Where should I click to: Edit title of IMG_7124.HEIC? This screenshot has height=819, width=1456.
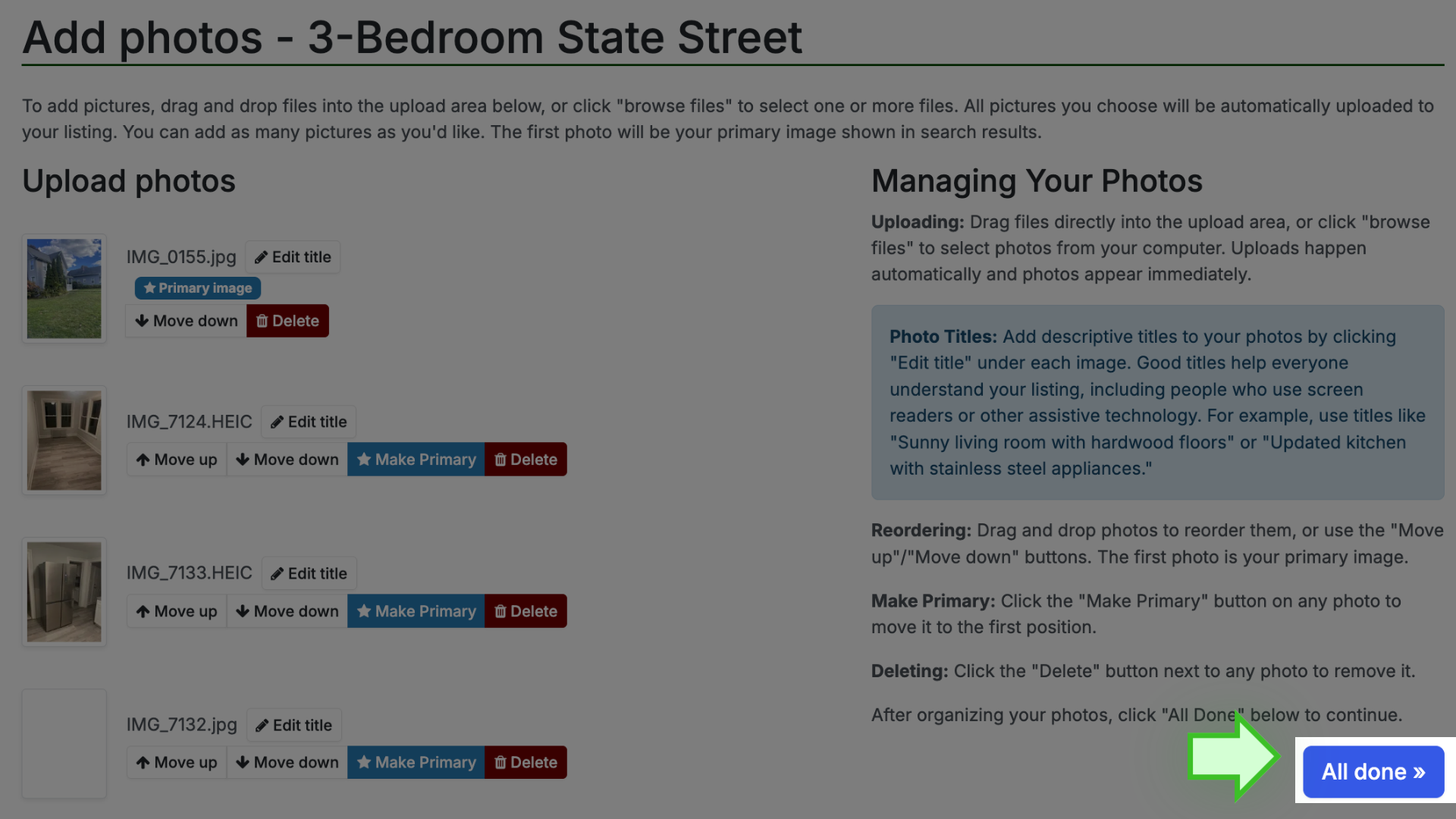click(x=309, y=422)
